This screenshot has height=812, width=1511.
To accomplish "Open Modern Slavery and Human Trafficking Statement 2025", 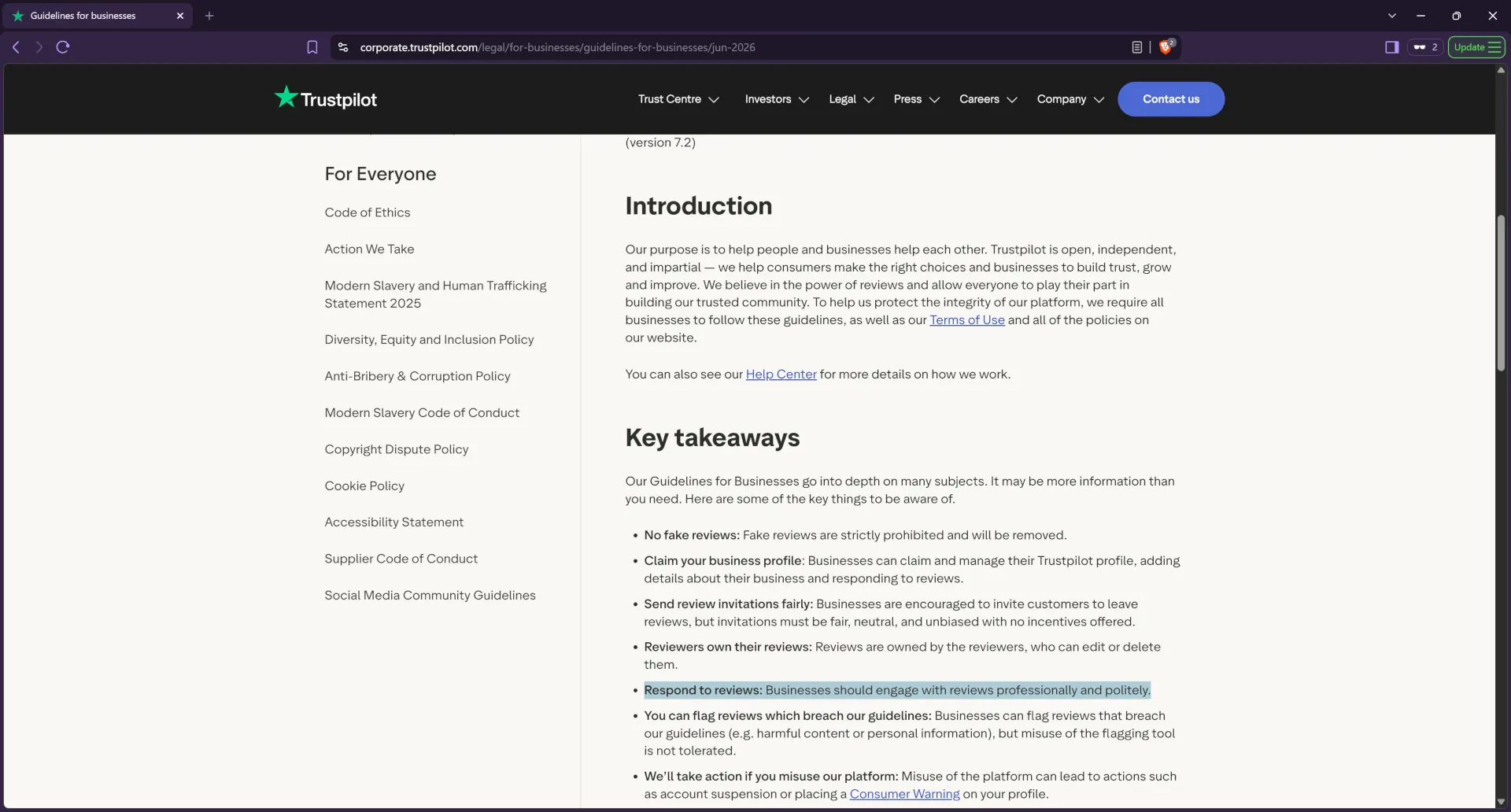I will tap(435, 294).
